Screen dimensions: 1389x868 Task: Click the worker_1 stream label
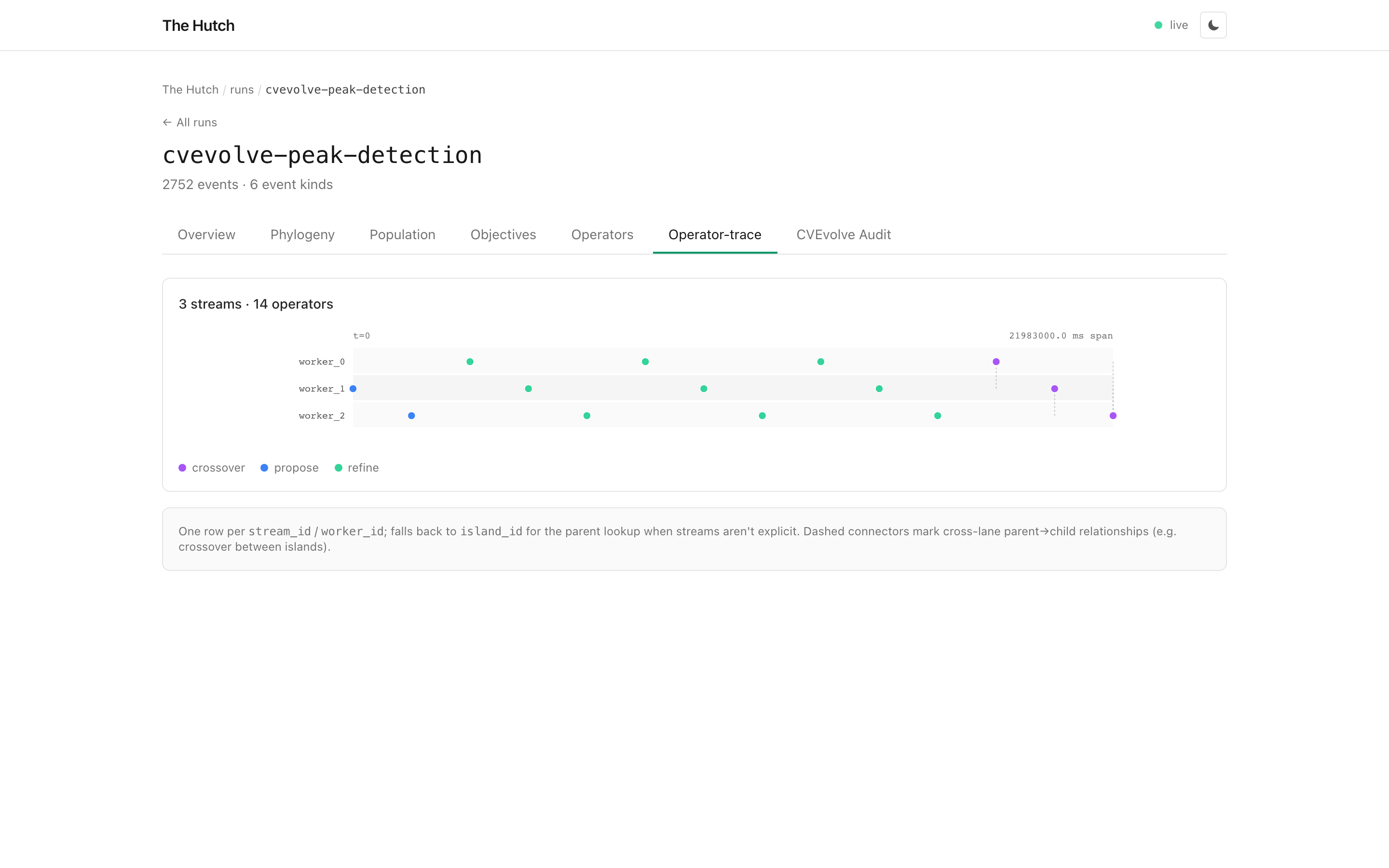321,389
